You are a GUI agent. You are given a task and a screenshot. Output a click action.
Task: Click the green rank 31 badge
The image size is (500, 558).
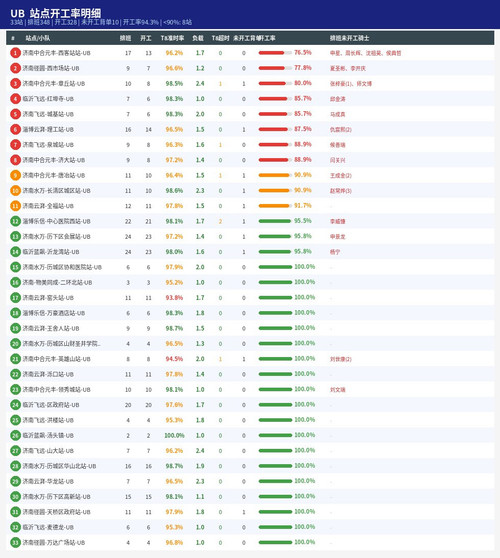[x=15, y=512]
